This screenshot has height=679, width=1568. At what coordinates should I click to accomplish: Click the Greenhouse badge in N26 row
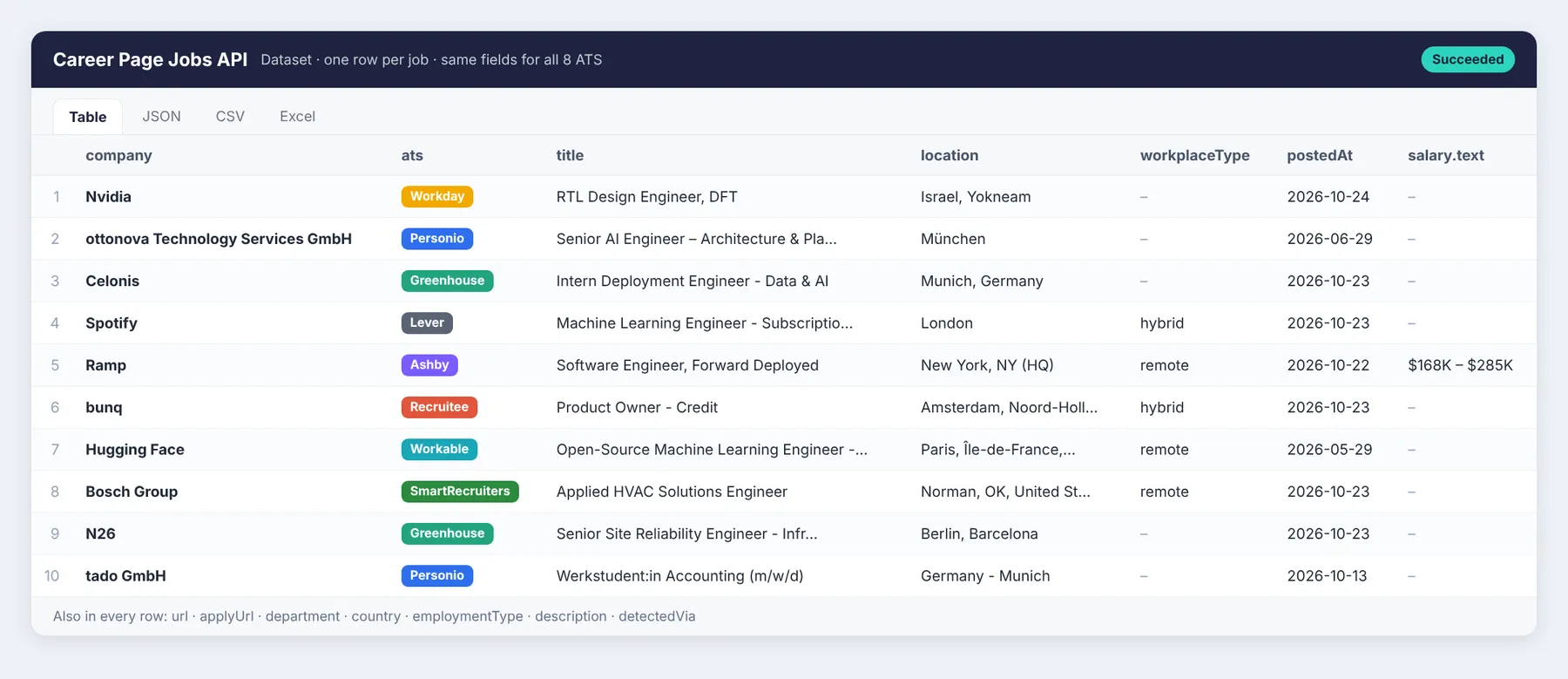(x=447, y=533)
